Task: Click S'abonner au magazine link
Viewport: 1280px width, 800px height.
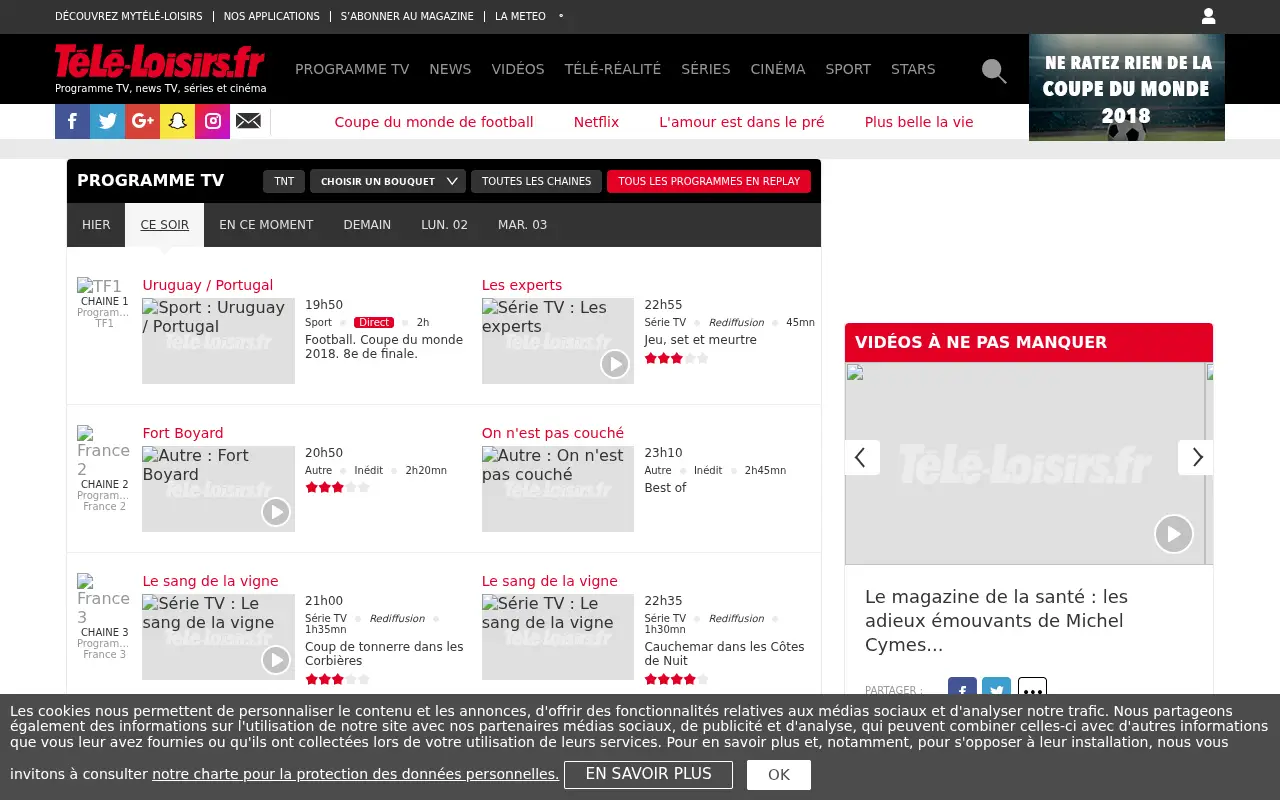Action: 407,16
